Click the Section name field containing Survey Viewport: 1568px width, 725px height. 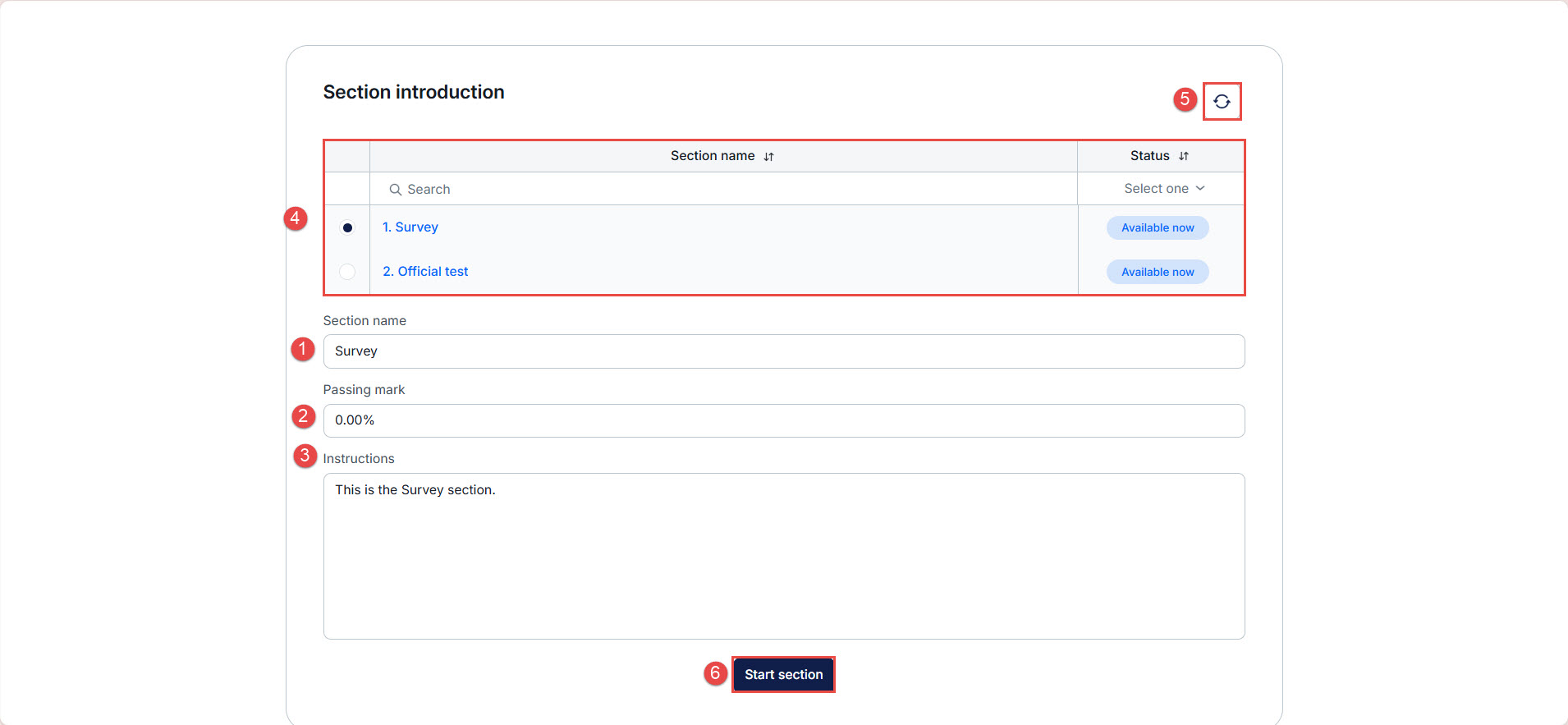pyautogui.click(x=783, y=351)
